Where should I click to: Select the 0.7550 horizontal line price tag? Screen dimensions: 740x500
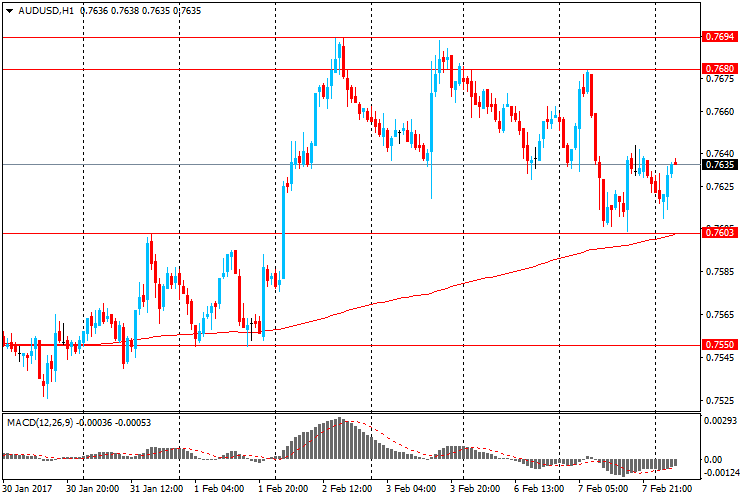pyautogui.click(x=719, y=345)
